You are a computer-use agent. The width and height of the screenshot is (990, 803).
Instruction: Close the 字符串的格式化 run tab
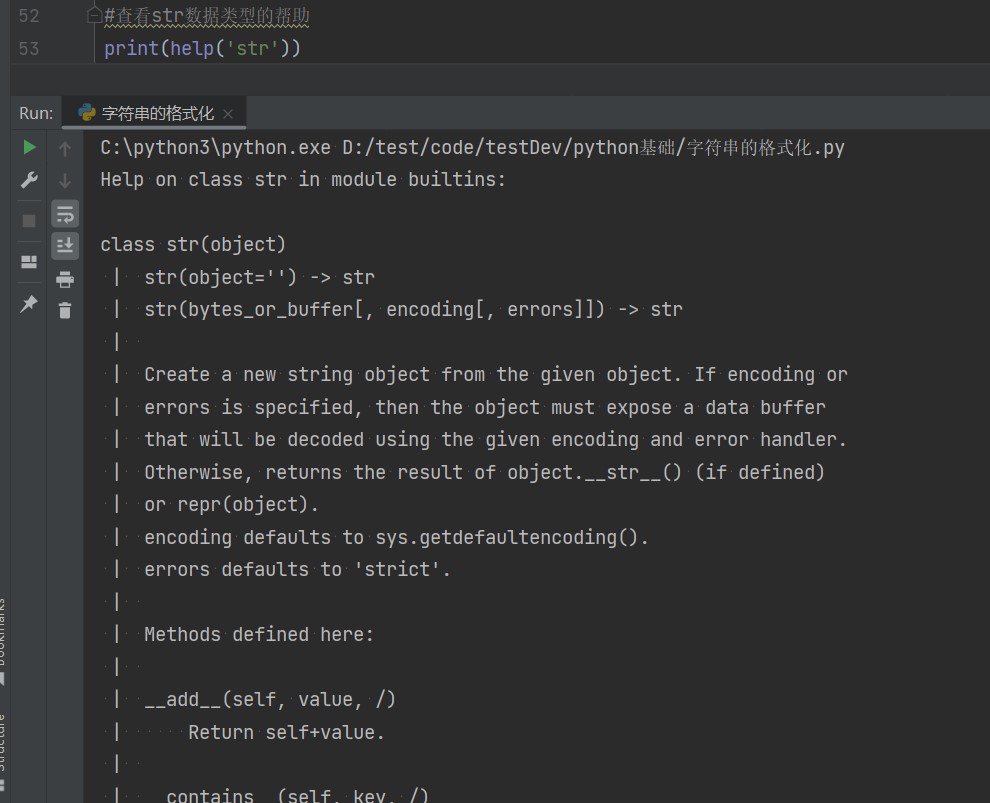(x=228, y=114)
